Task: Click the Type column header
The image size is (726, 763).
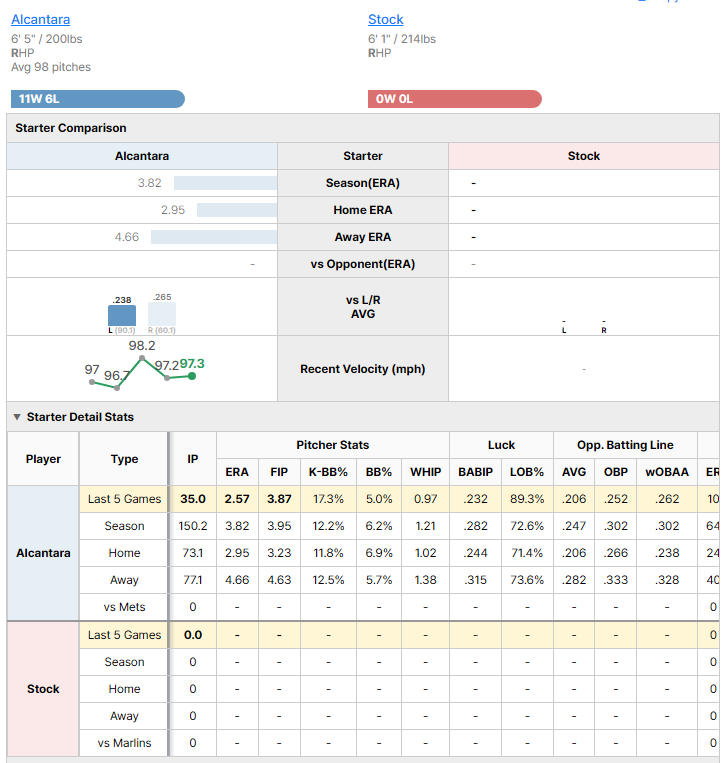Action: click(x=124, y=459)
